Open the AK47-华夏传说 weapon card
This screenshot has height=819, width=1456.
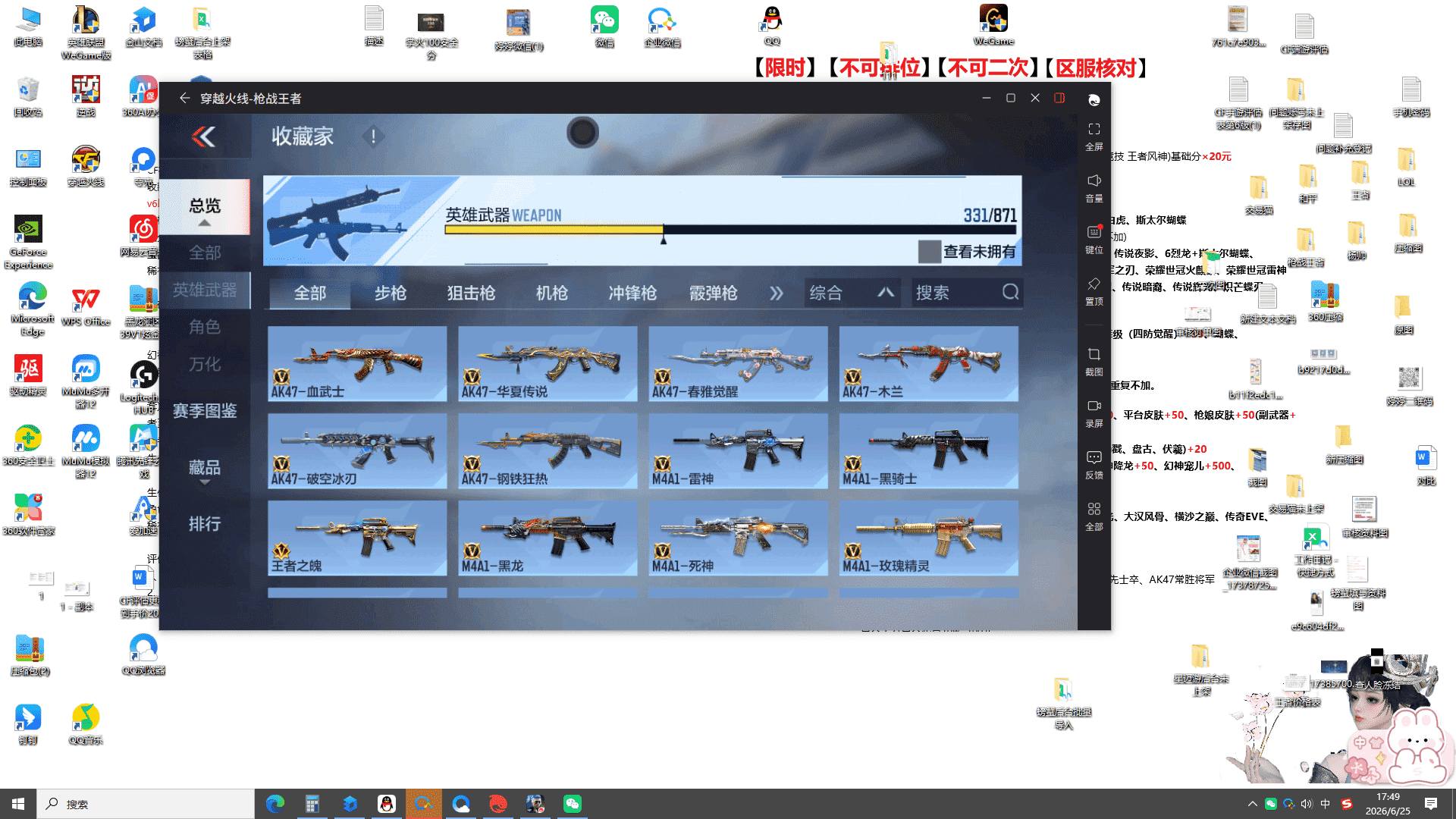tap(548, 363)
